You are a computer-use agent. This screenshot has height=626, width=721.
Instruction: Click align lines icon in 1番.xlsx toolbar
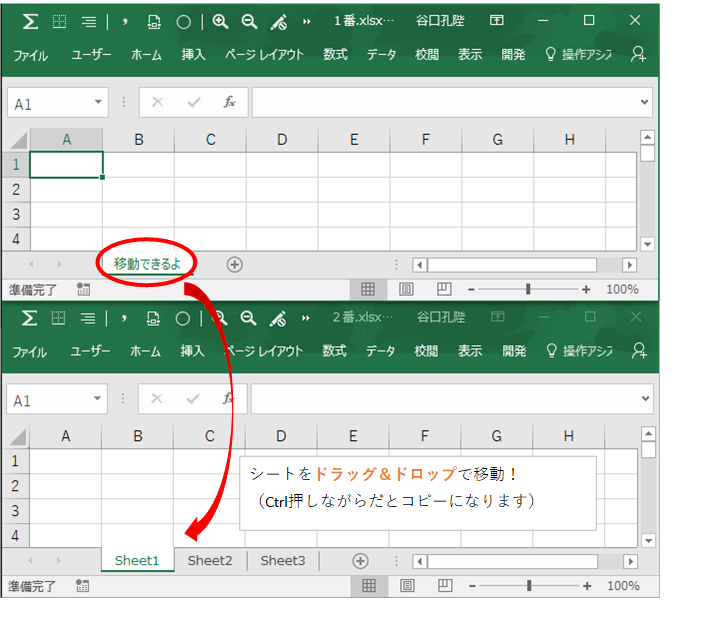[x=89, y=22]
